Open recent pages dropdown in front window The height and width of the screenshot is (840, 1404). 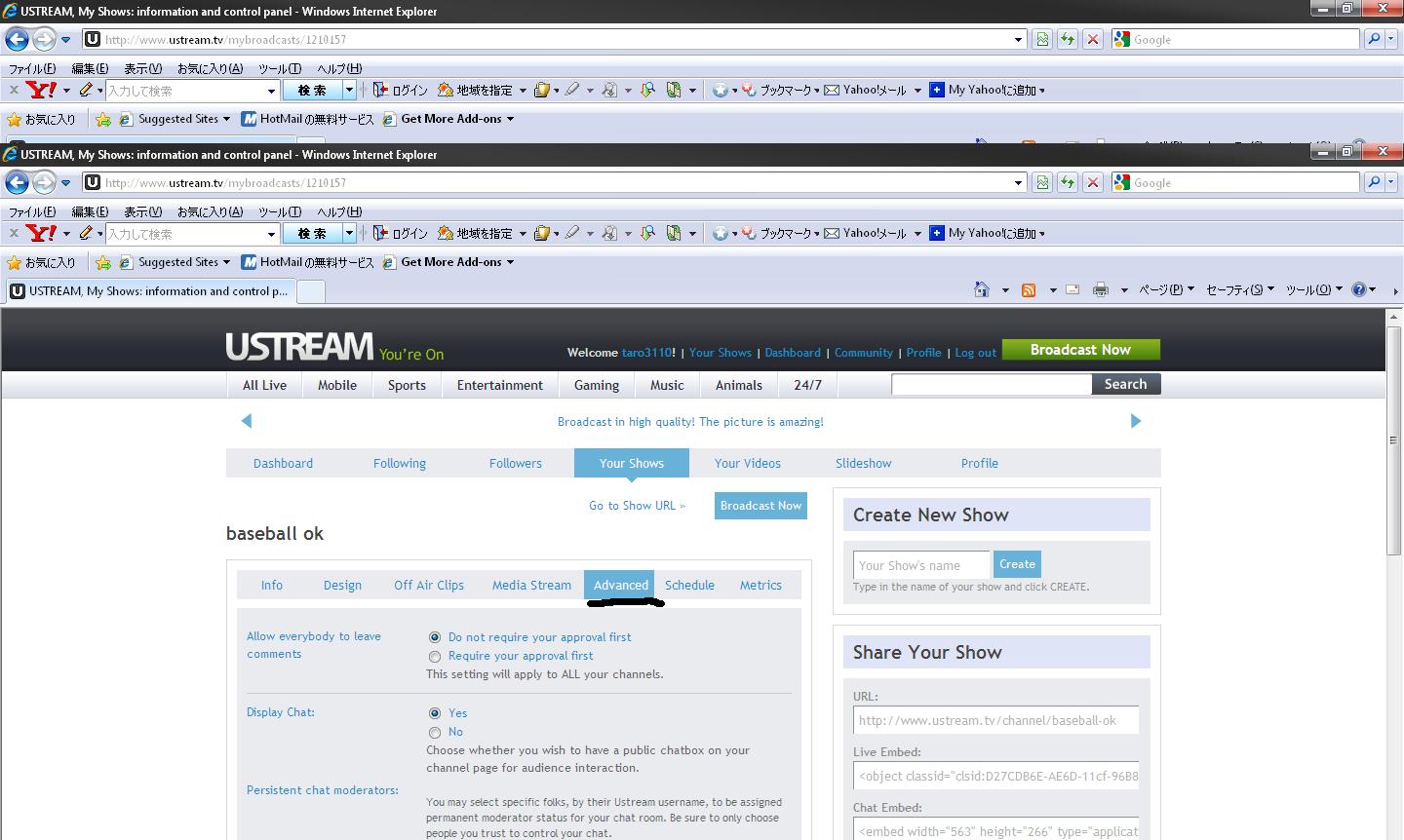pos(65,183)
